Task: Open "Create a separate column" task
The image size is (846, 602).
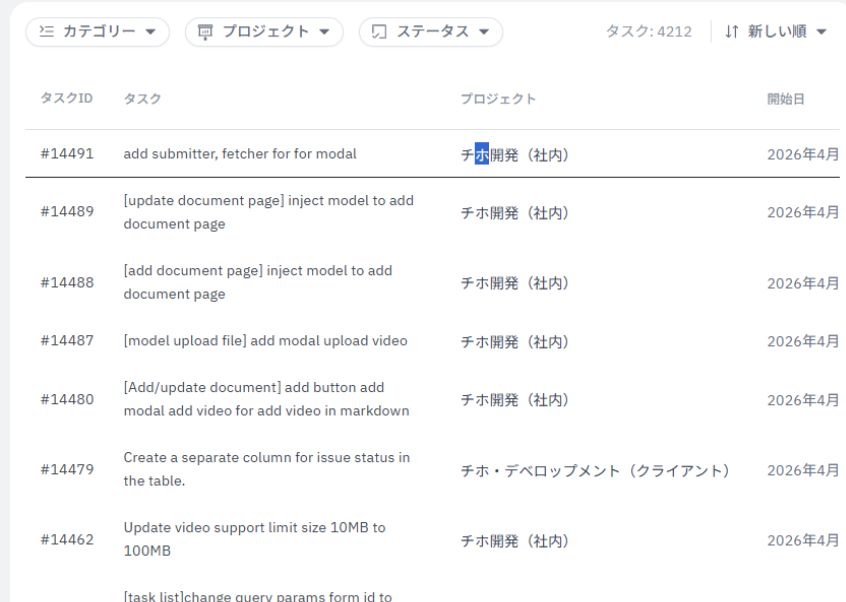Action: tap(266, 469)
